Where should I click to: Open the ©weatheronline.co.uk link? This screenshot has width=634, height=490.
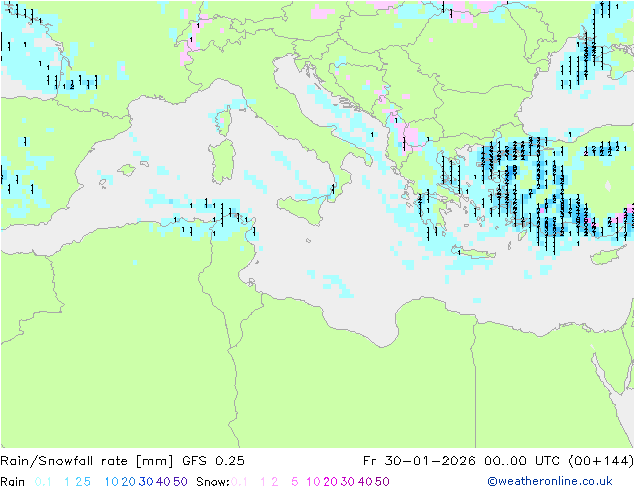[550, 481]
